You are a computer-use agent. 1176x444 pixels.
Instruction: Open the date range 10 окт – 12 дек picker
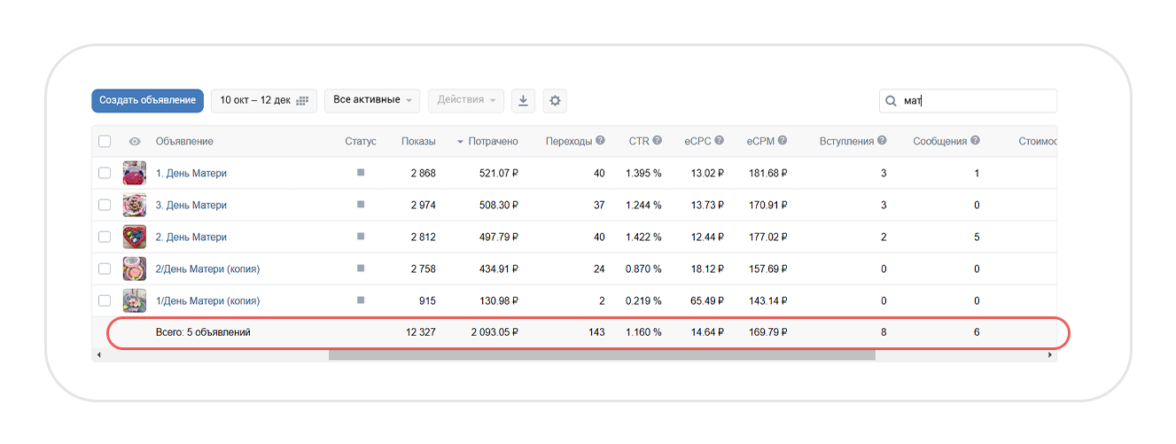point(264,101)
